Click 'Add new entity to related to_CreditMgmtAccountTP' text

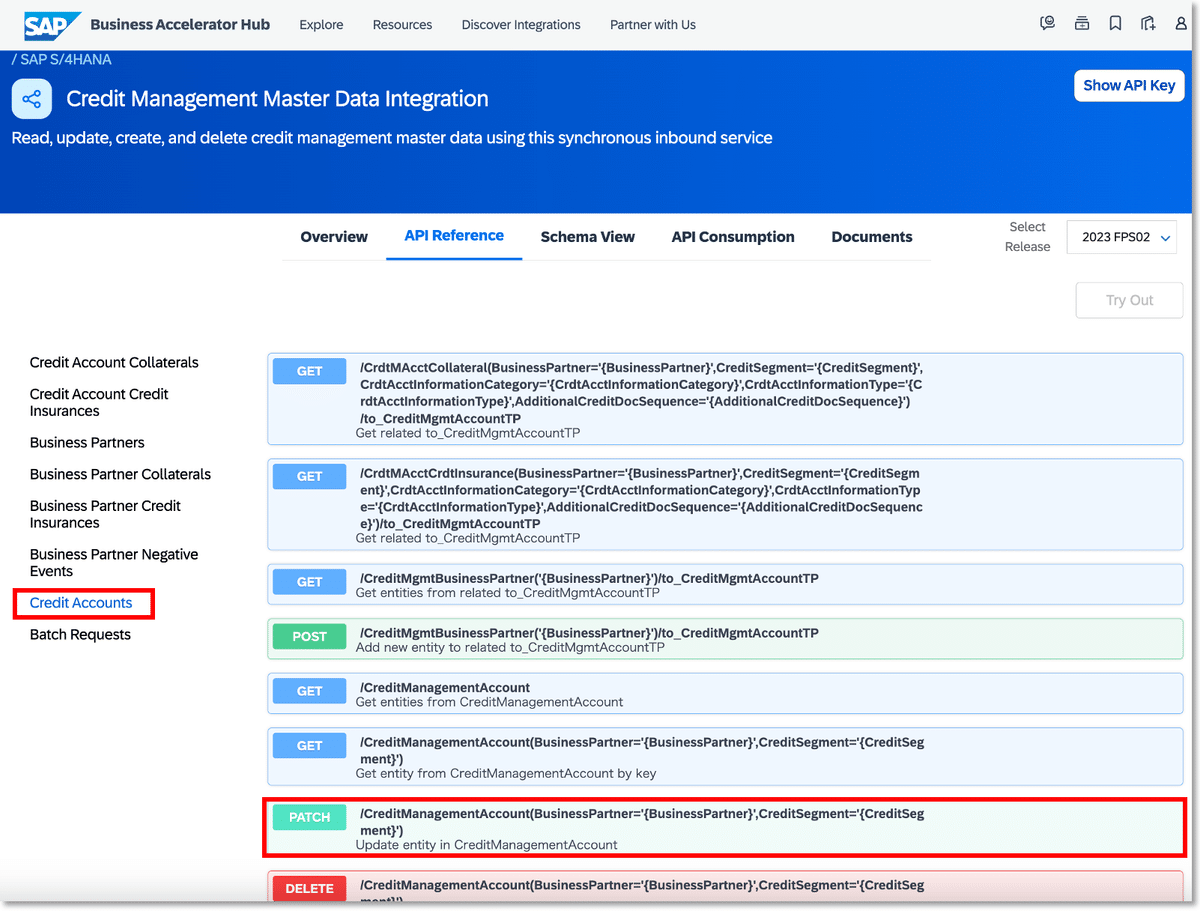point(510,647)
